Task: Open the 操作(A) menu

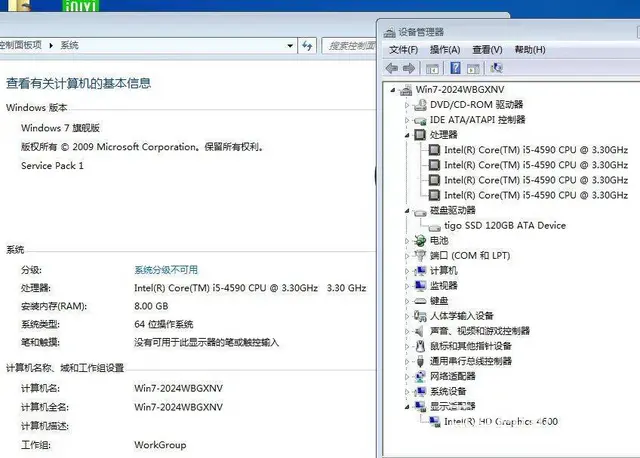Action: point(445,50)
